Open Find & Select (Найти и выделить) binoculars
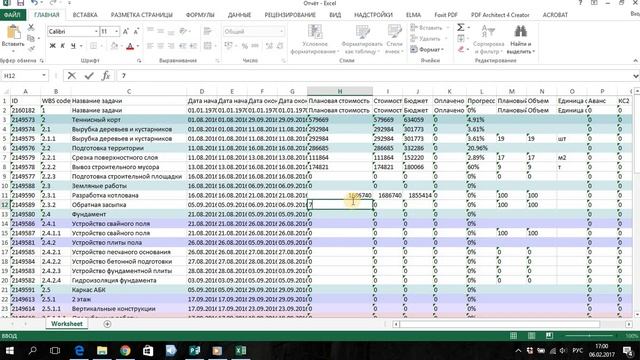Image resolution: width=640 pixels, height=360 pixels. point(520,40)
